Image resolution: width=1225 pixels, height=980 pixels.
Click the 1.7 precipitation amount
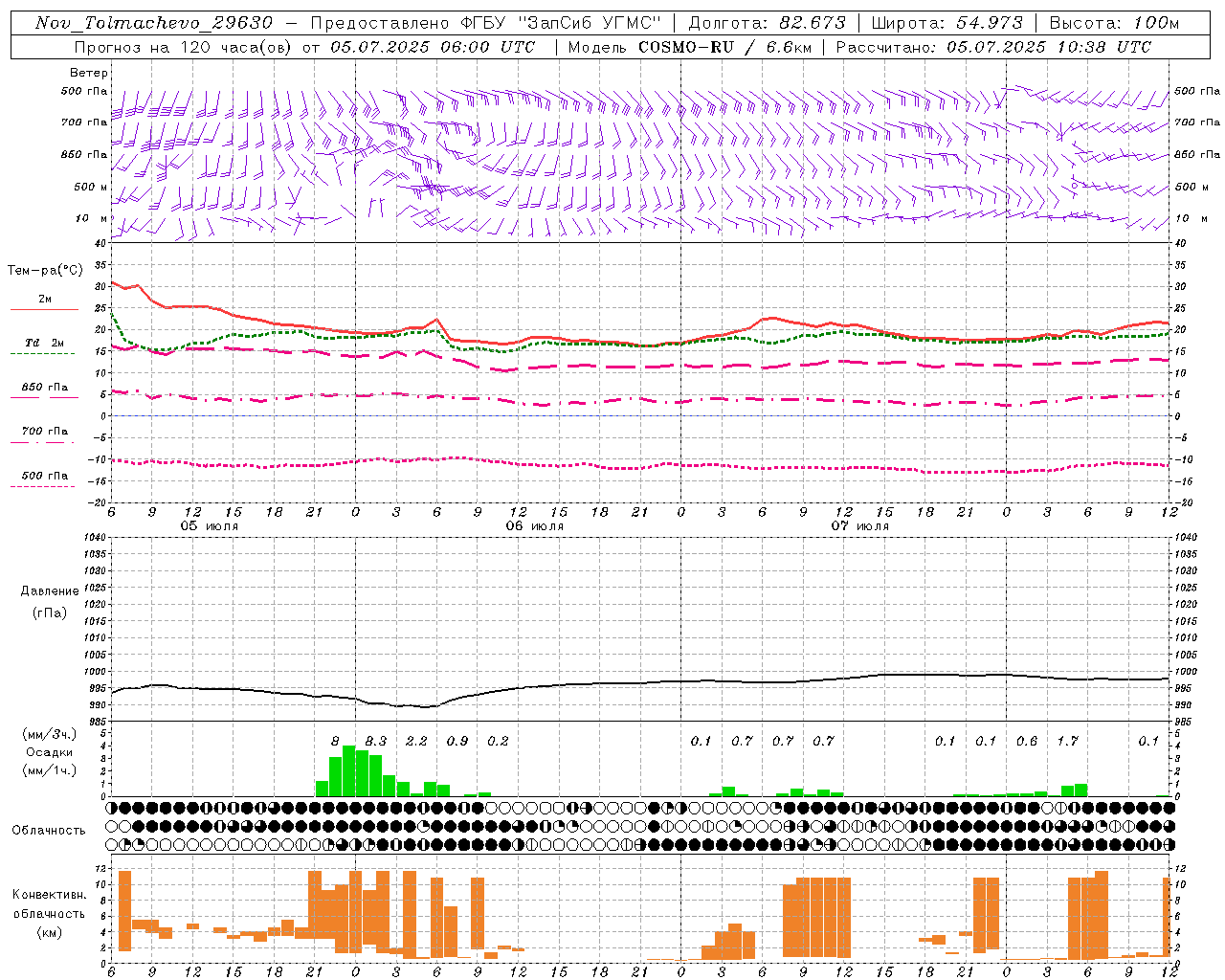point(1067,742)
